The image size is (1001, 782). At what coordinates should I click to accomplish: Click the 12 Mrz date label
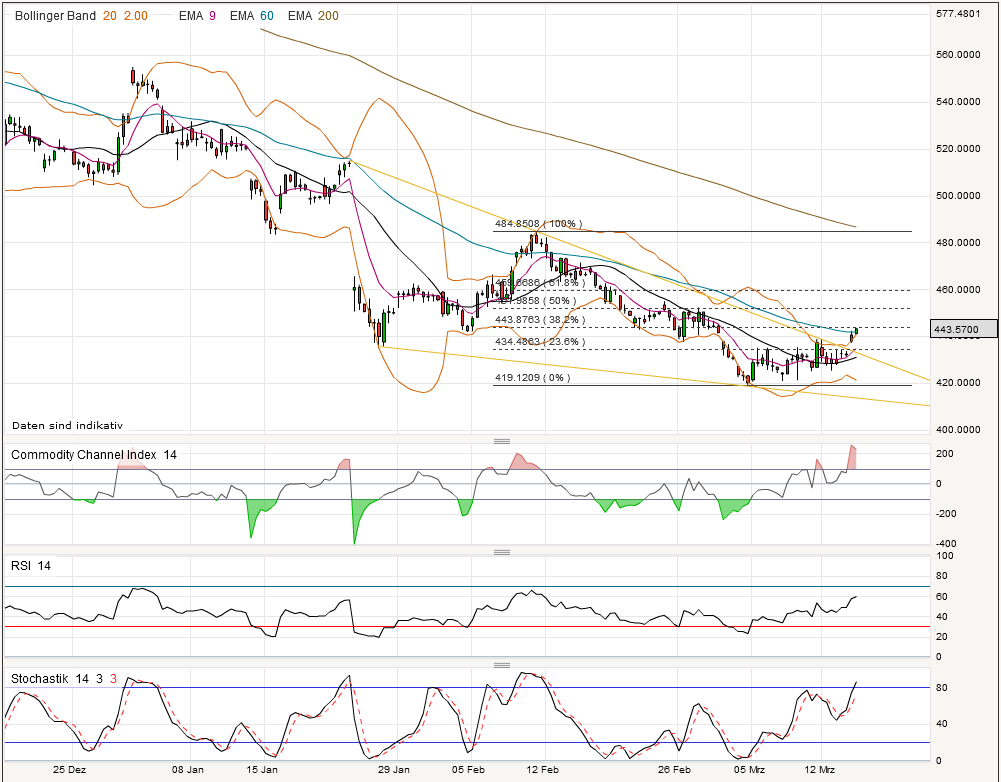820,769
